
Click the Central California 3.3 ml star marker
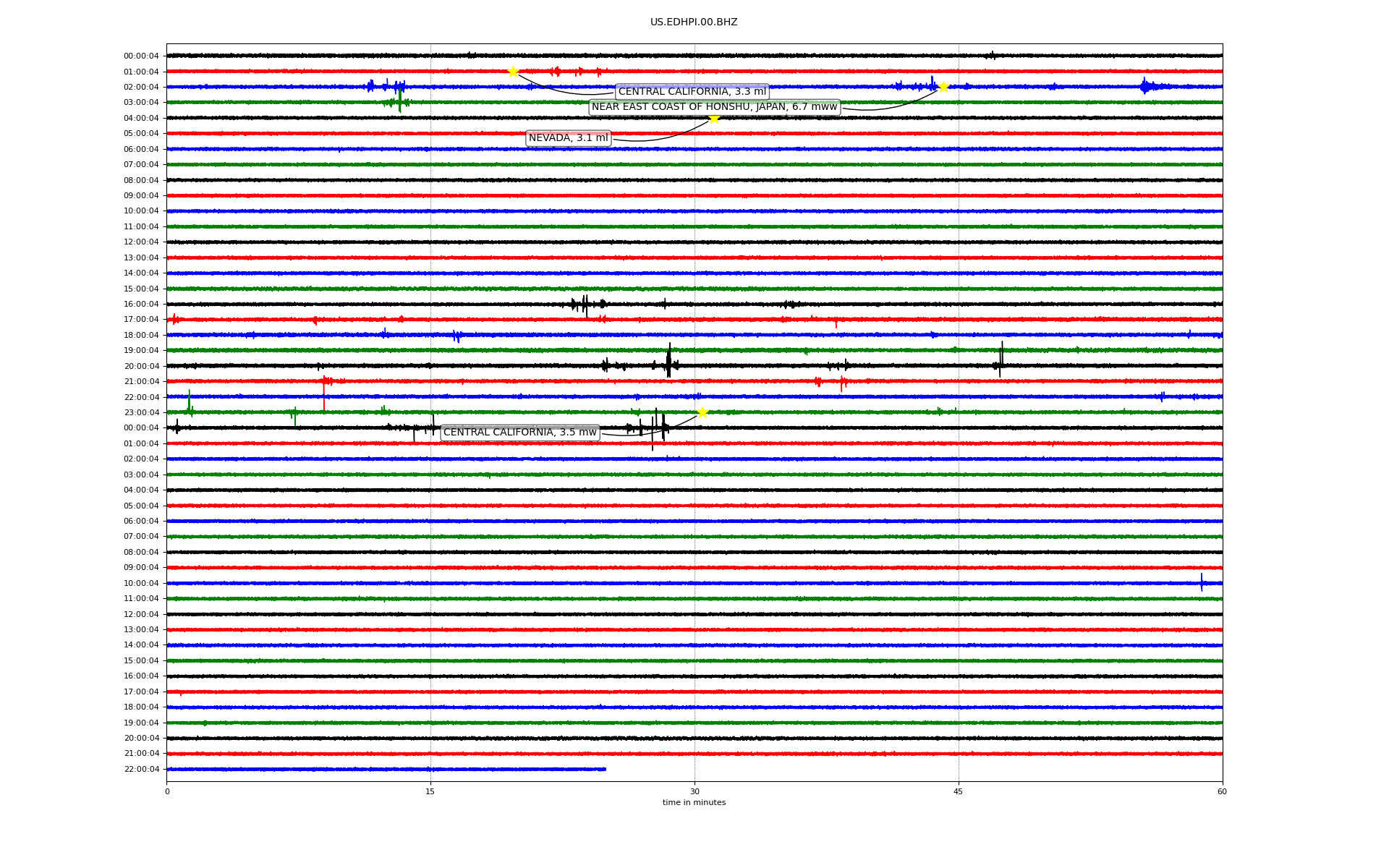click(513, 72)
